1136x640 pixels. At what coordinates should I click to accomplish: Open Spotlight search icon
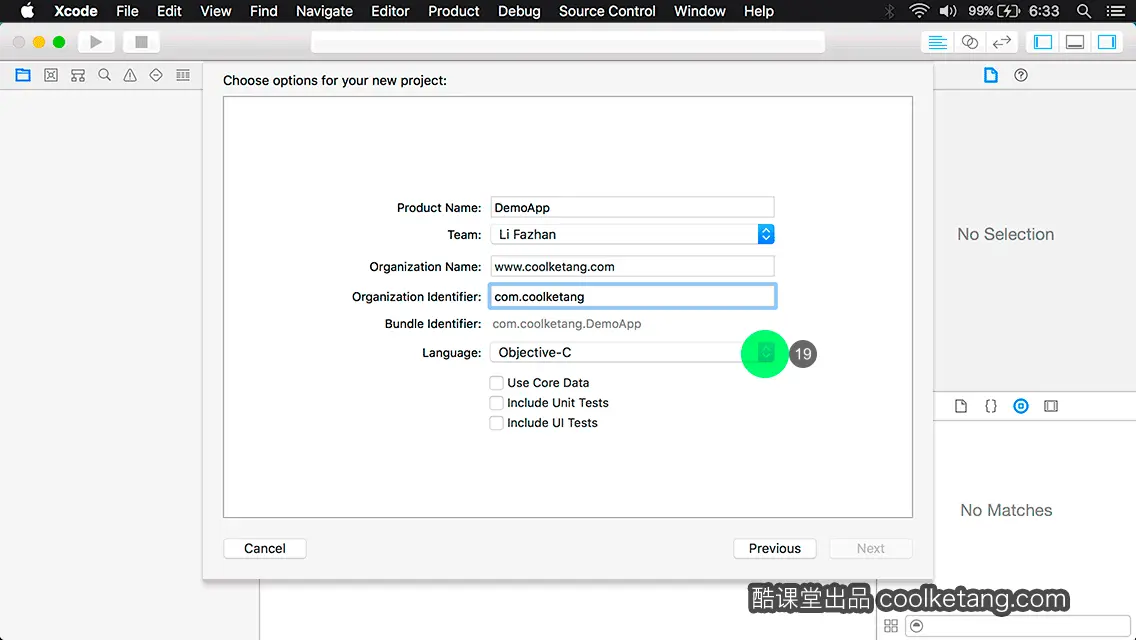(x=1084, y=11)
